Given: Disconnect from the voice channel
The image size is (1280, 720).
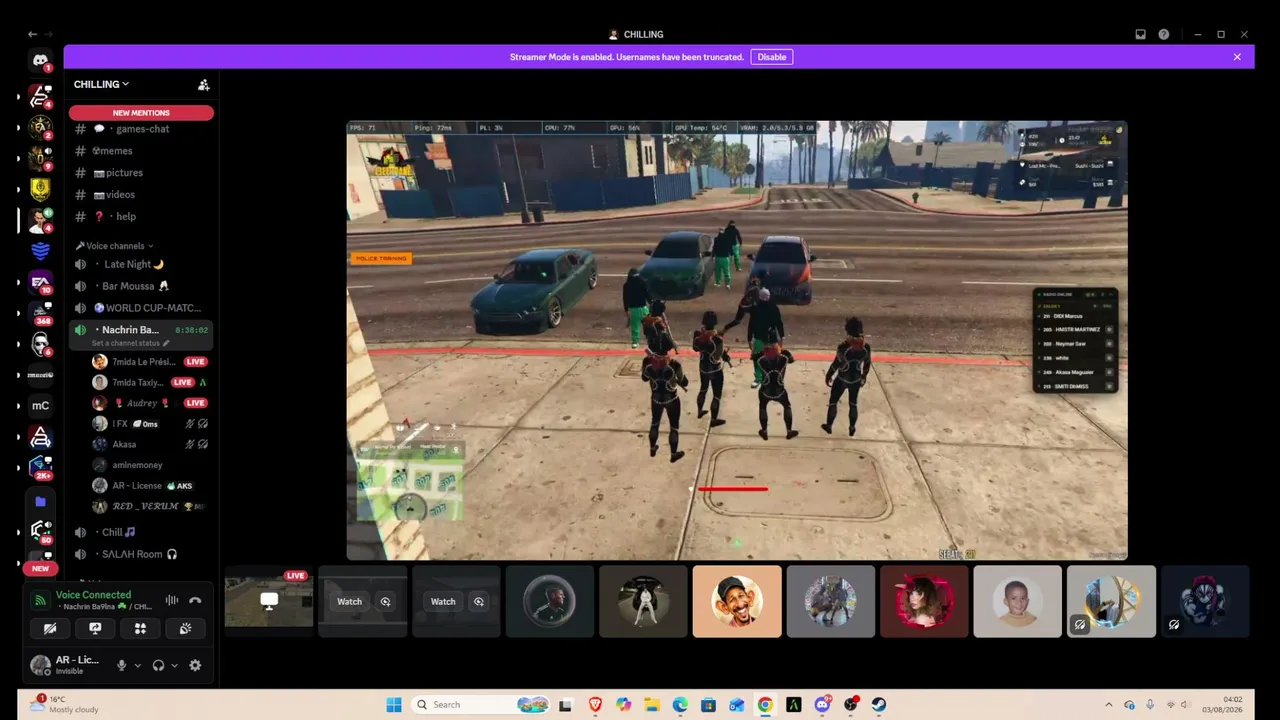Looking at the screenshot, I should (195, 600).
